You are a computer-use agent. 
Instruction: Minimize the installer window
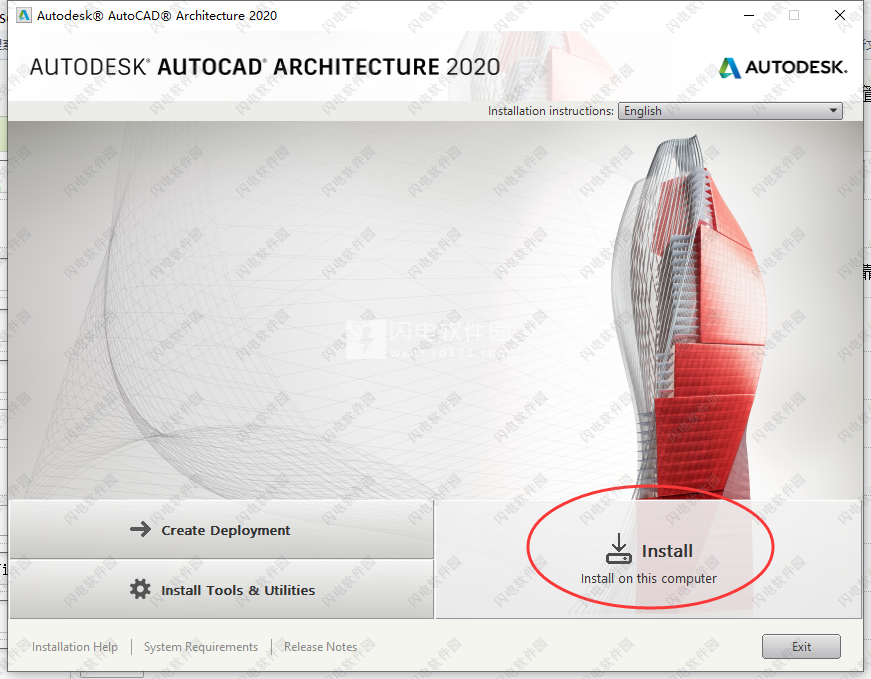coord(749,15)
